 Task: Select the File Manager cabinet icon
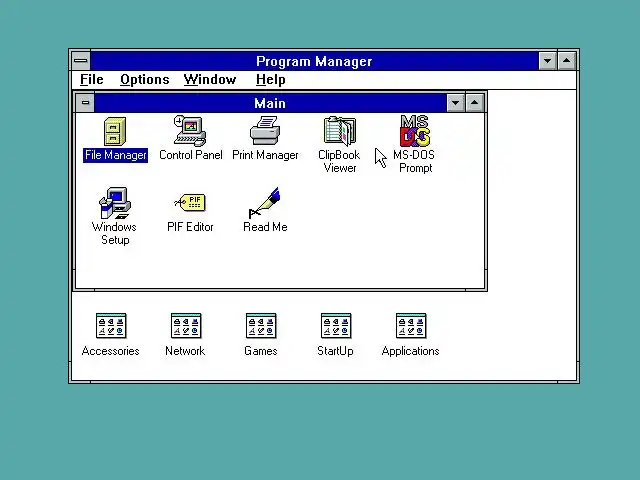click(x=115, y=131)
